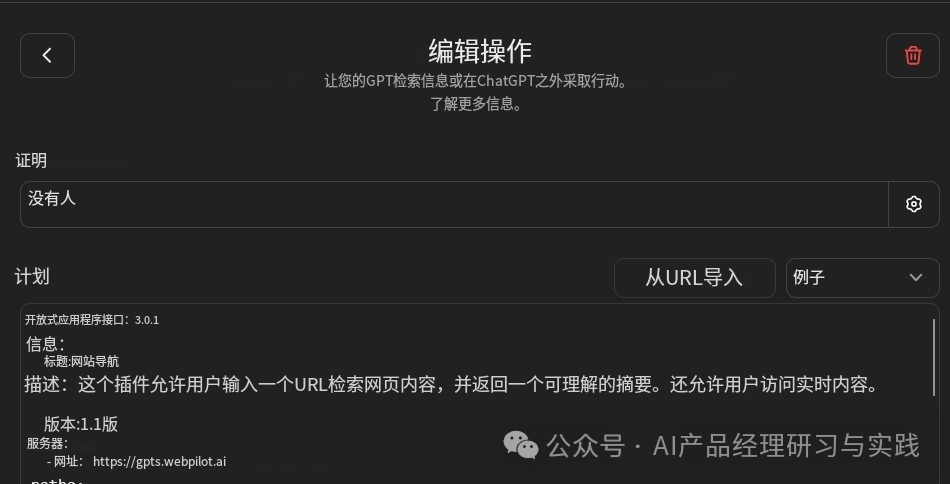This screenshot has height=484, width=950.
Task: Open the 了解更多信息 link
Action: coord(476,104)
